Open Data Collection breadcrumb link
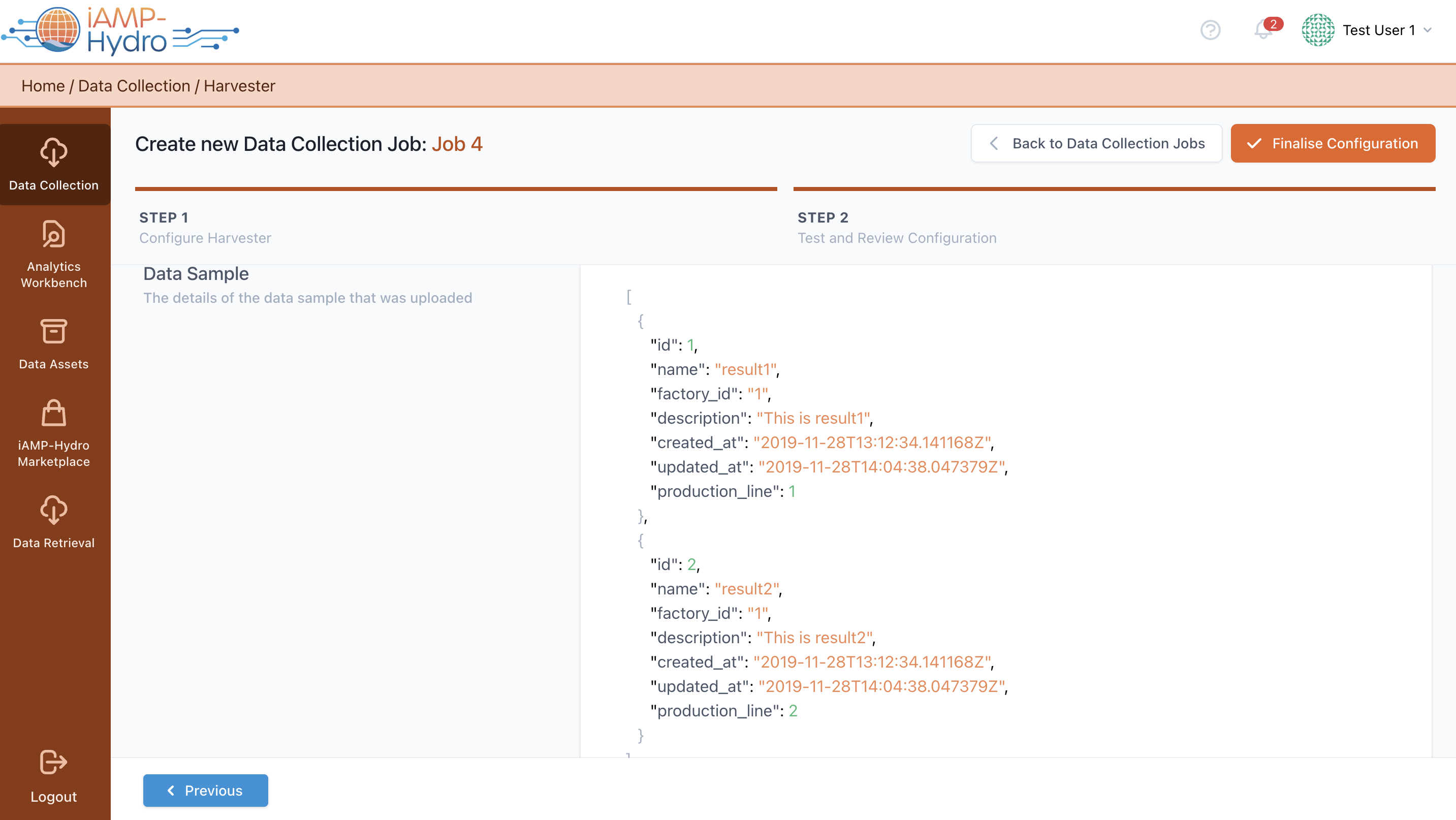This screenshot has height=820, width=1456. click(134, 86)
